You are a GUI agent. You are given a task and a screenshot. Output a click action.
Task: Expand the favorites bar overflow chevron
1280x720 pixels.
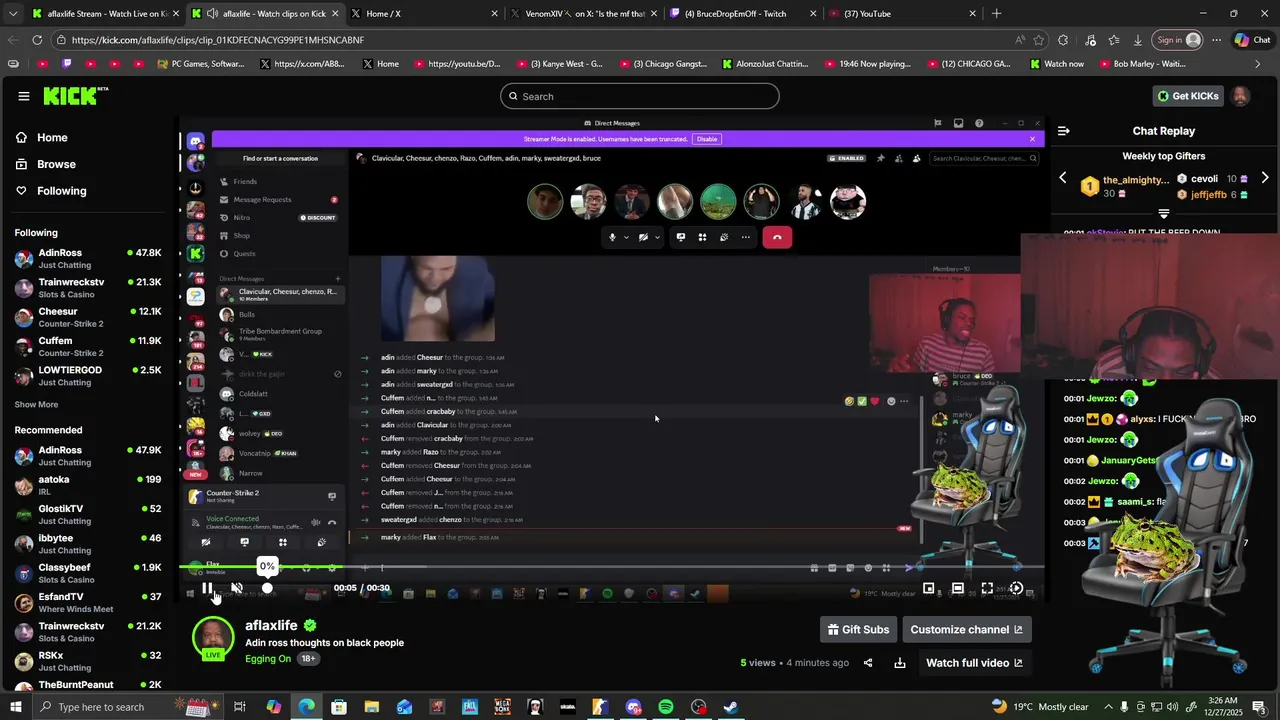1258,63
